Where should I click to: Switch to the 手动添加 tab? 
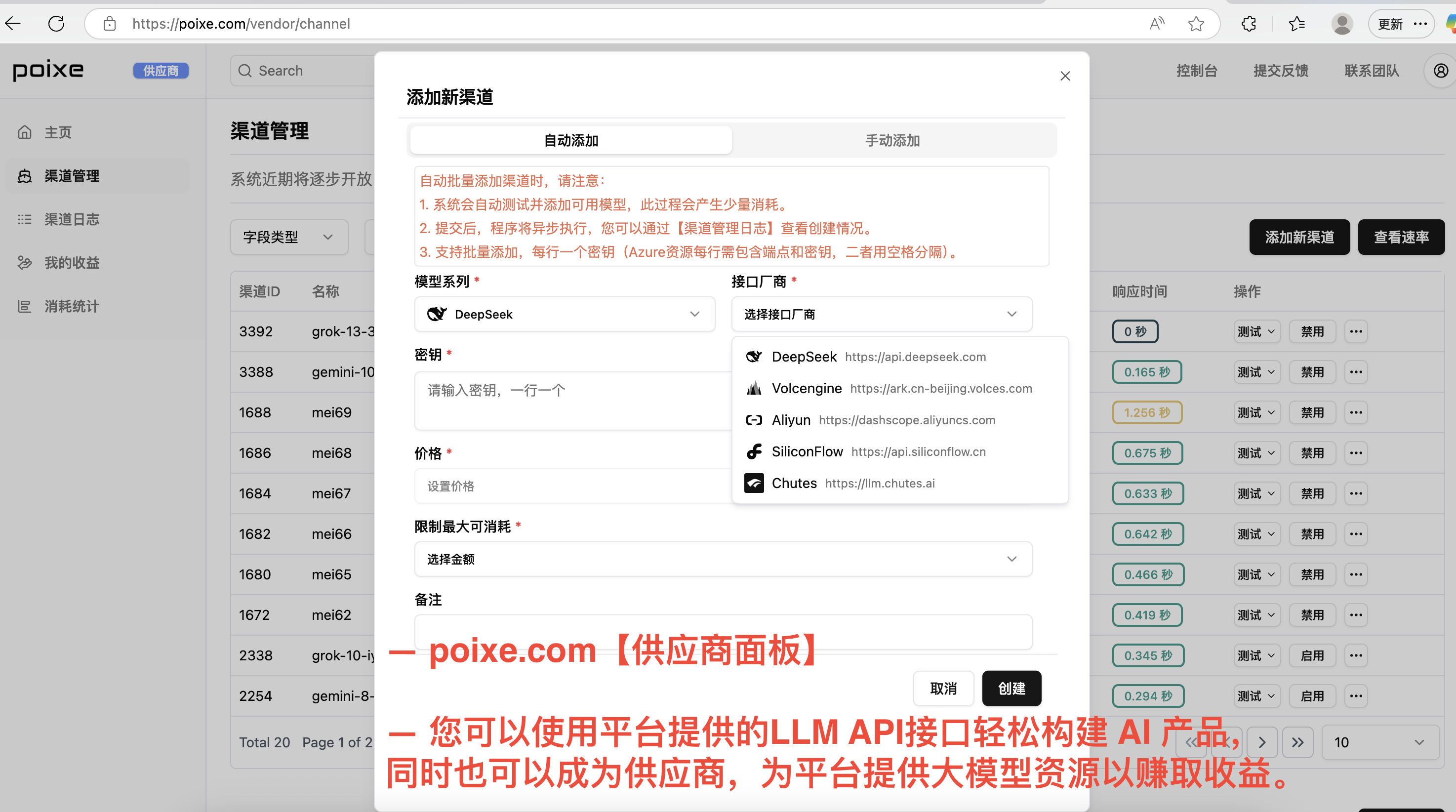[892, 140]
